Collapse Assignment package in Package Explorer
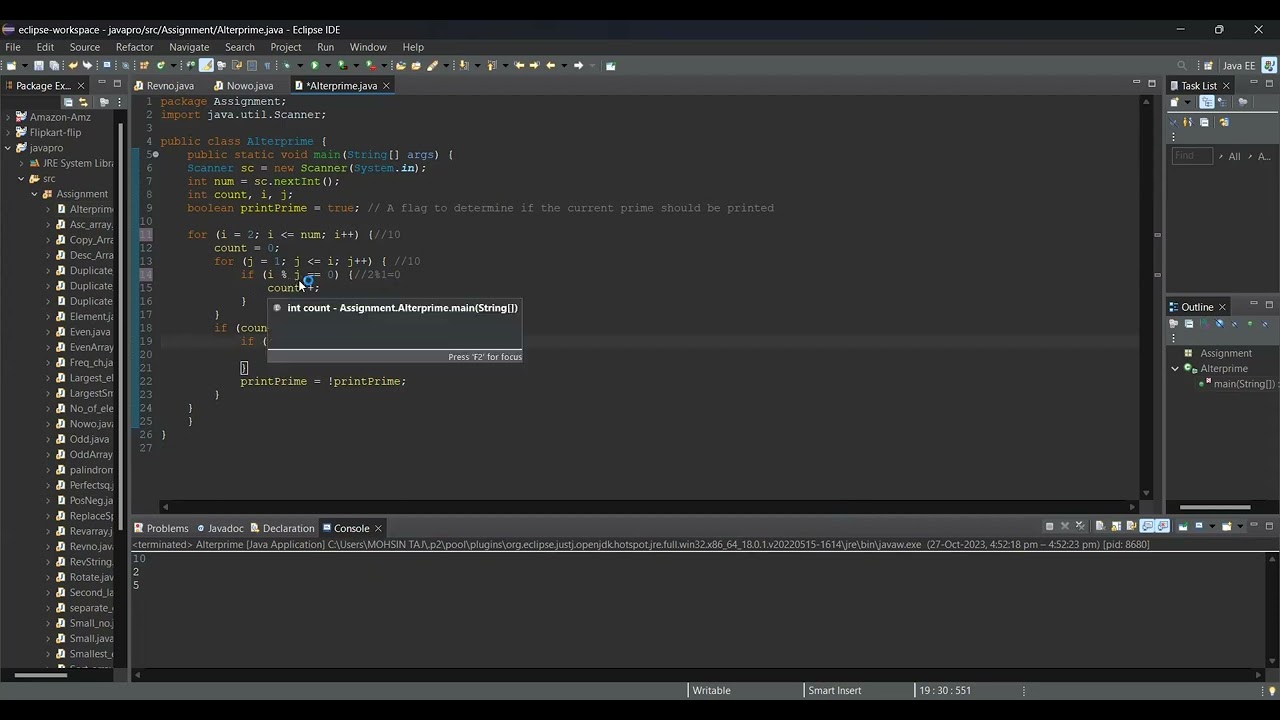The height and width of the screenshot is (720, 1280). 34,194
